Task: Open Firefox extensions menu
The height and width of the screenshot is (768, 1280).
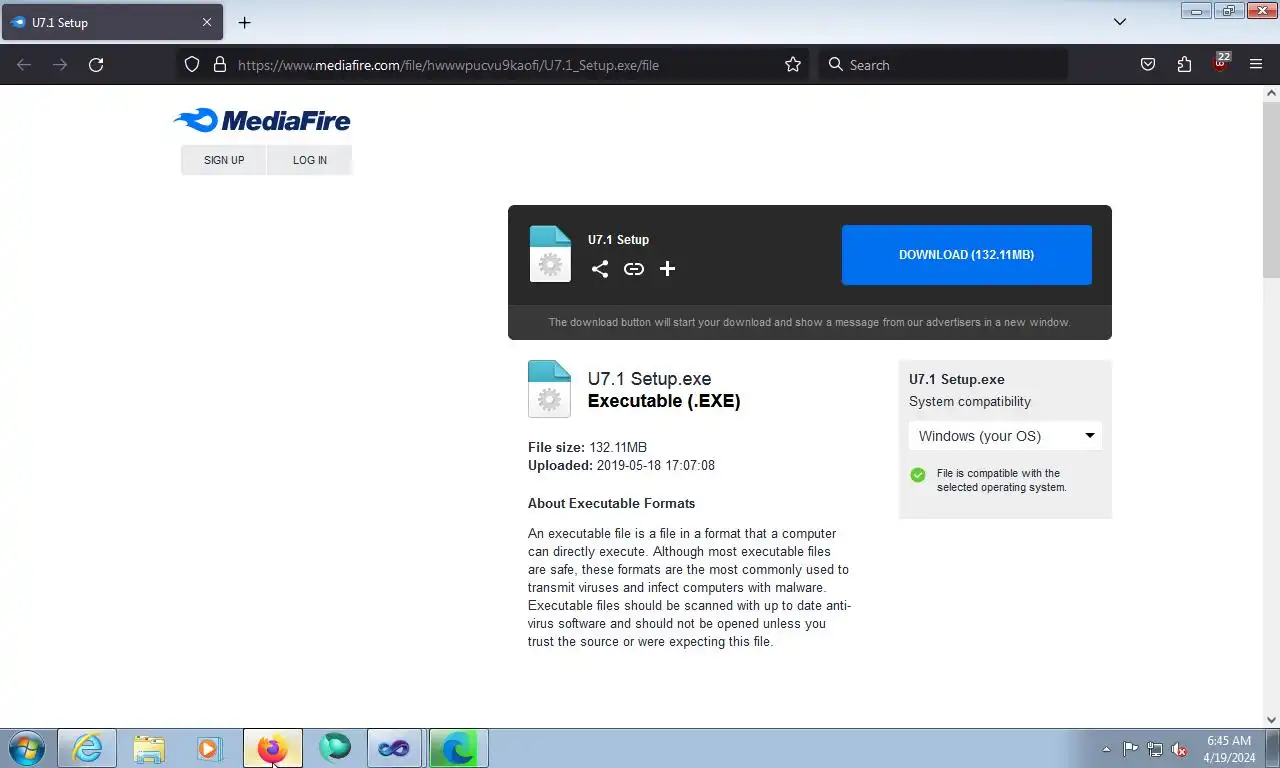Action: [x=1184, y=65]
